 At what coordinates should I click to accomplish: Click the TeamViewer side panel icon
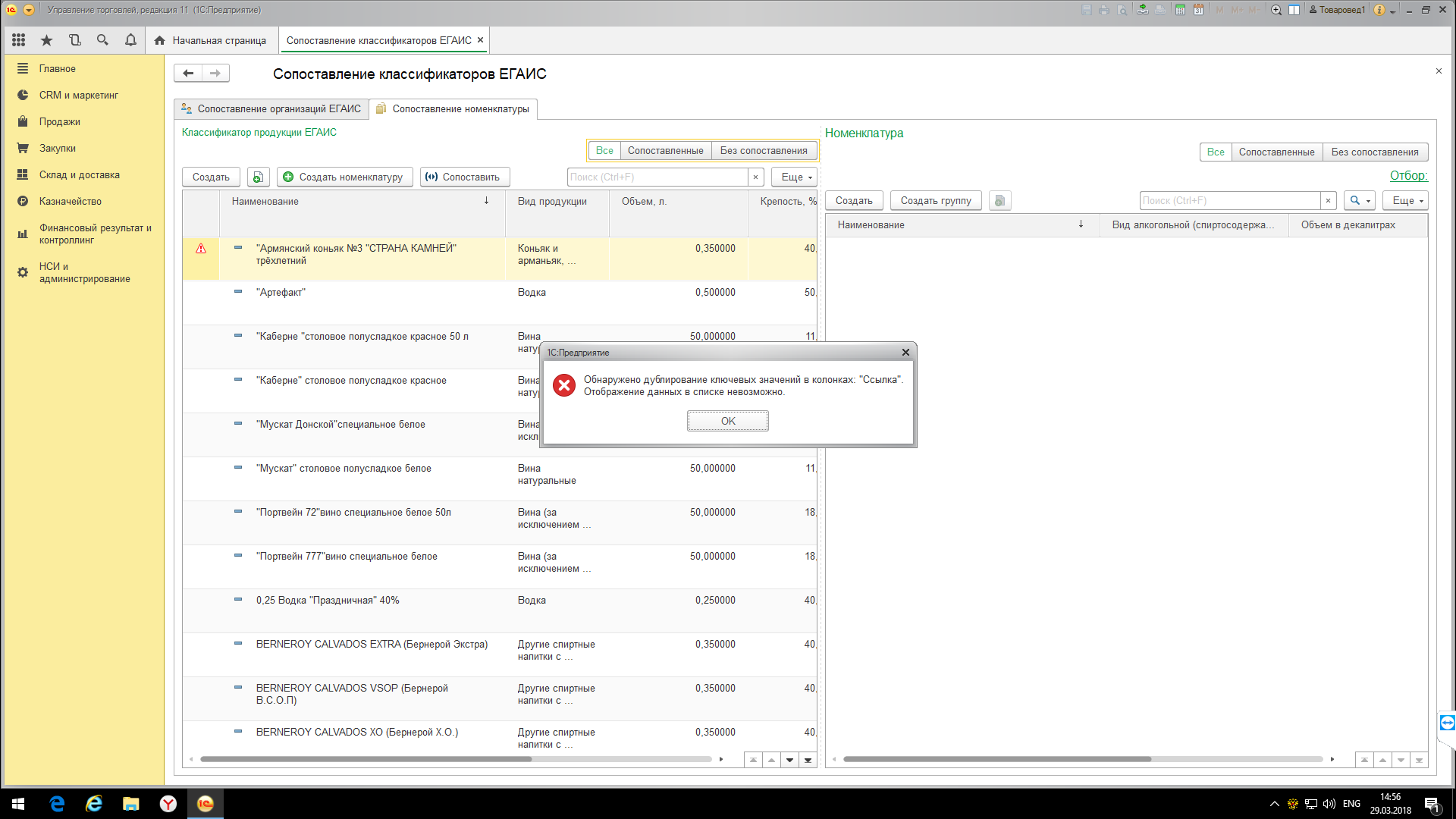point(1447,723)
